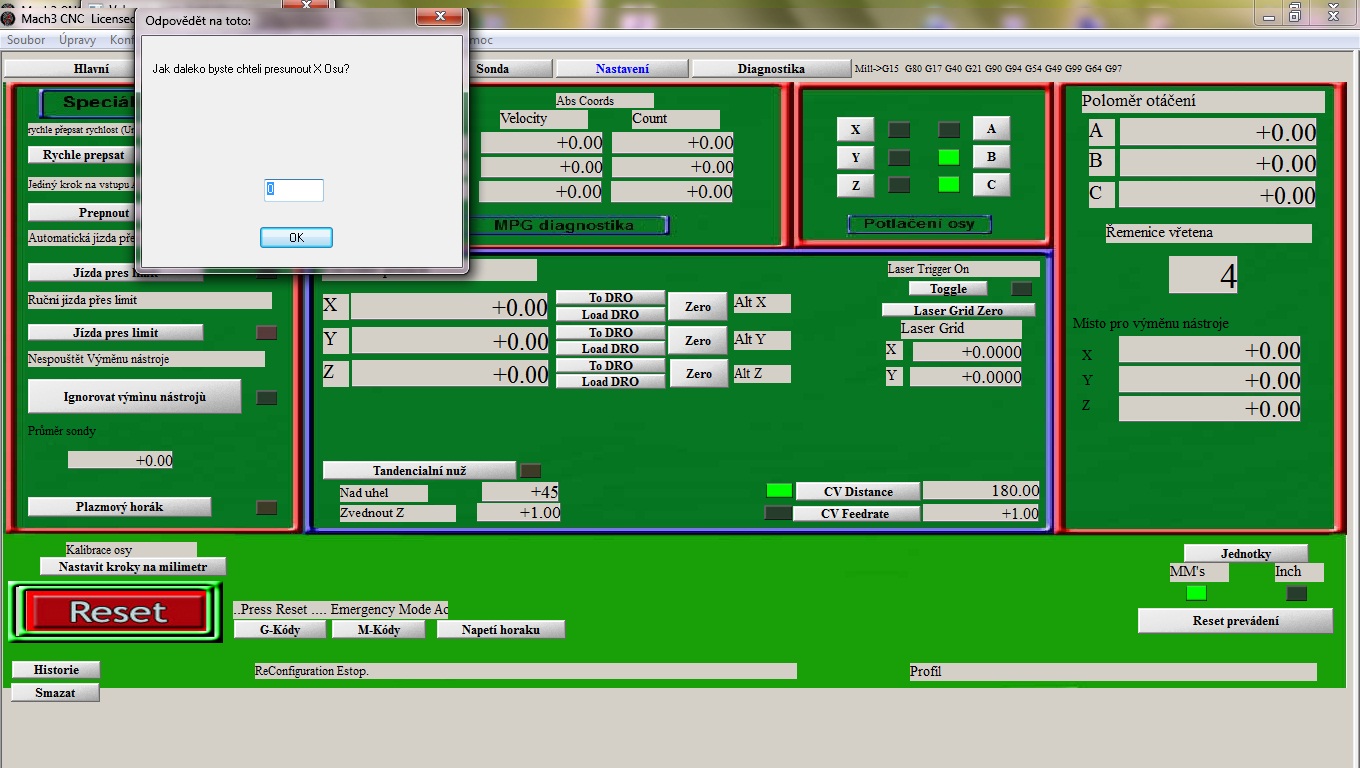Image resolution: width=1360 pixels, height=768 pixels.
Task: Click the red Reset emergency button
Action: pos(117,611)
